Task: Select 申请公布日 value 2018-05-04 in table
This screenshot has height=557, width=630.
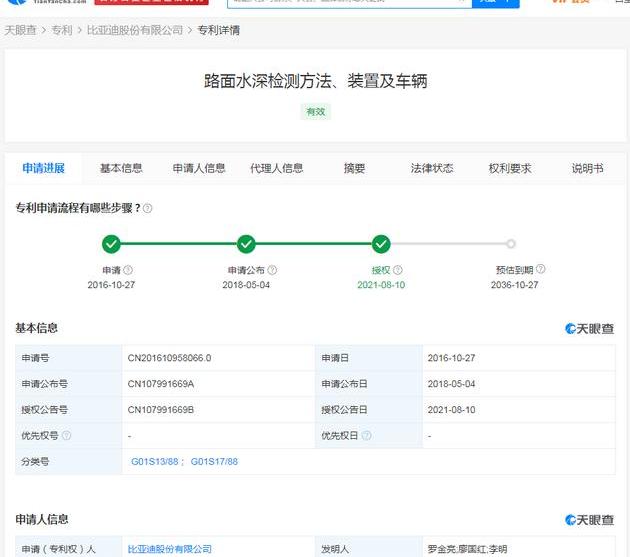Action: click(x=451, y=384)
